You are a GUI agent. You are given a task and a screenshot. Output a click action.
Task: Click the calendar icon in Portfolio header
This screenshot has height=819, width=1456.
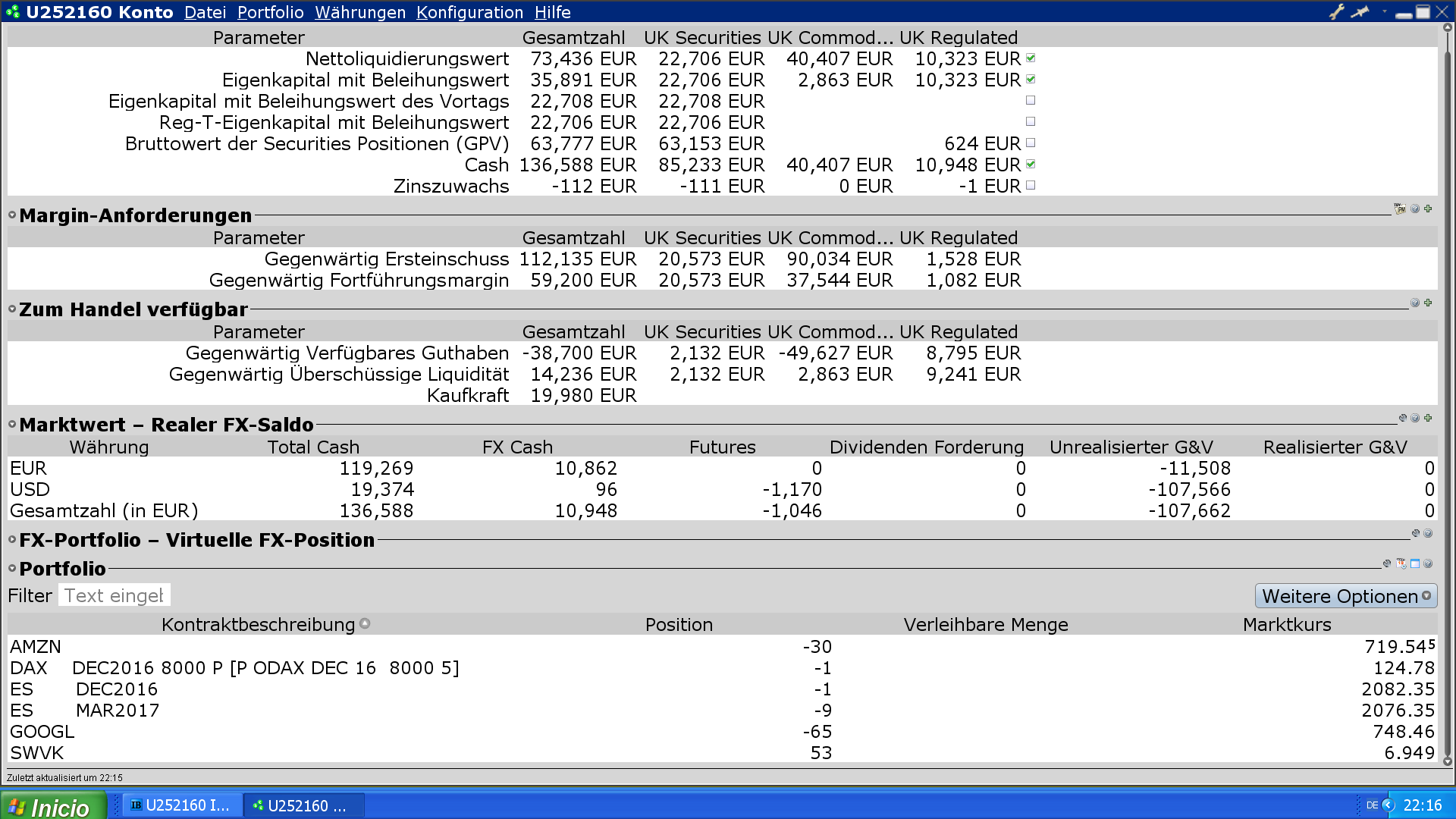1401,563
